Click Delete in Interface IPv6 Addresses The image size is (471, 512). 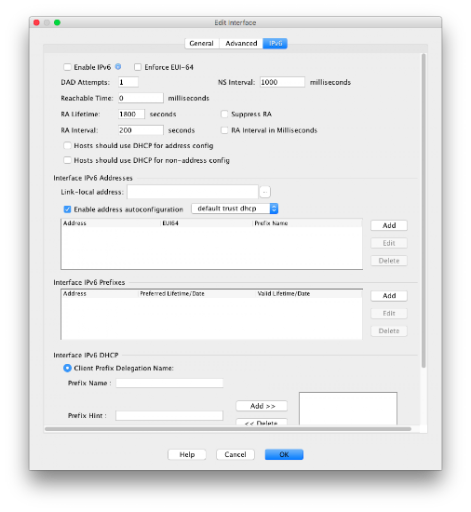[389, 261]
